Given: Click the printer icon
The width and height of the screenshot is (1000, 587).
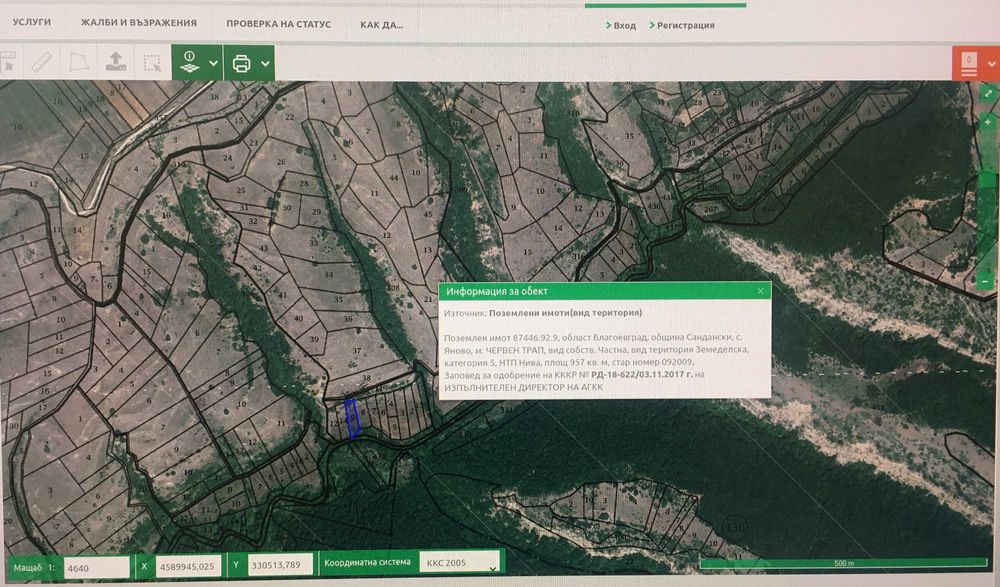Looking at the screenshot, I should pyautogui.click(x=242, y=63).
